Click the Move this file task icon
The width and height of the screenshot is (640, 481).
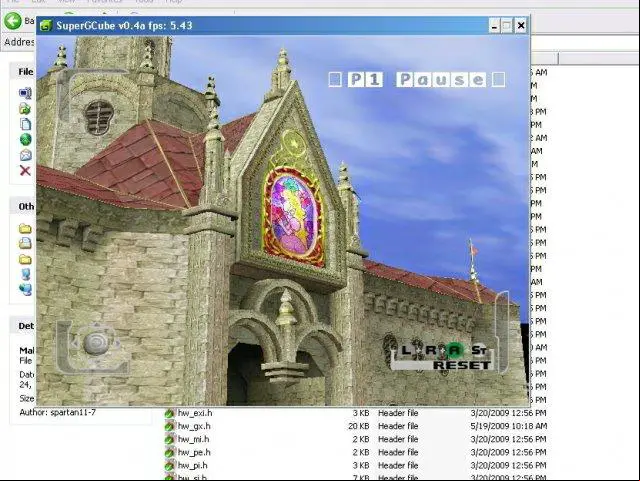pyautogui.click(x=25, y=109)
